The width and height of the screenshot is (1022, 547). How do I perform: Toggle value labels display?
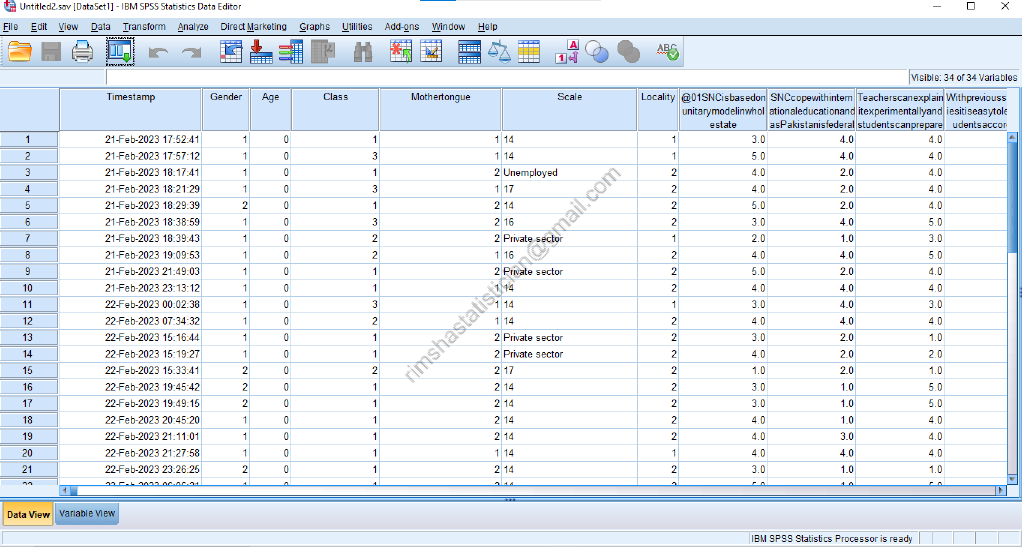tap(566, 52)
